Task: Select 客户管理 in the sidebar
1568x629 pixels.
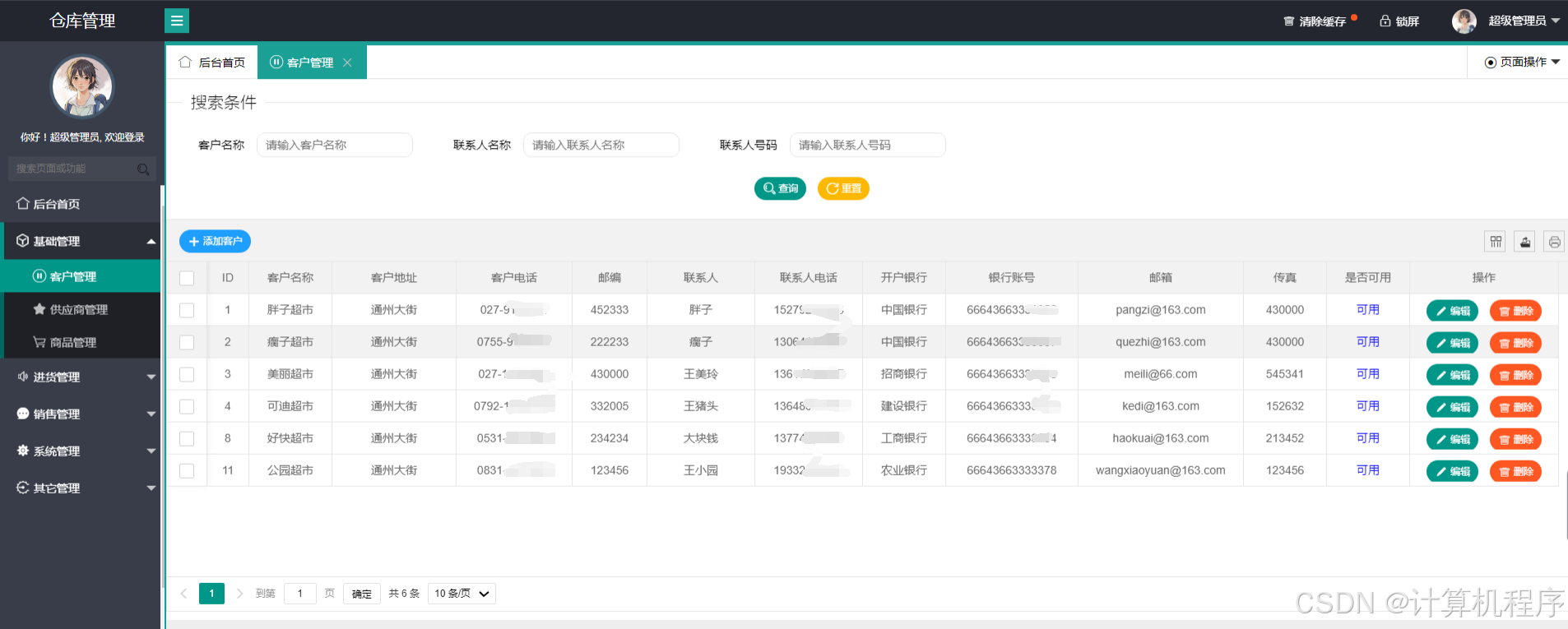Action: pyautogui.click(x=81, y=276)
